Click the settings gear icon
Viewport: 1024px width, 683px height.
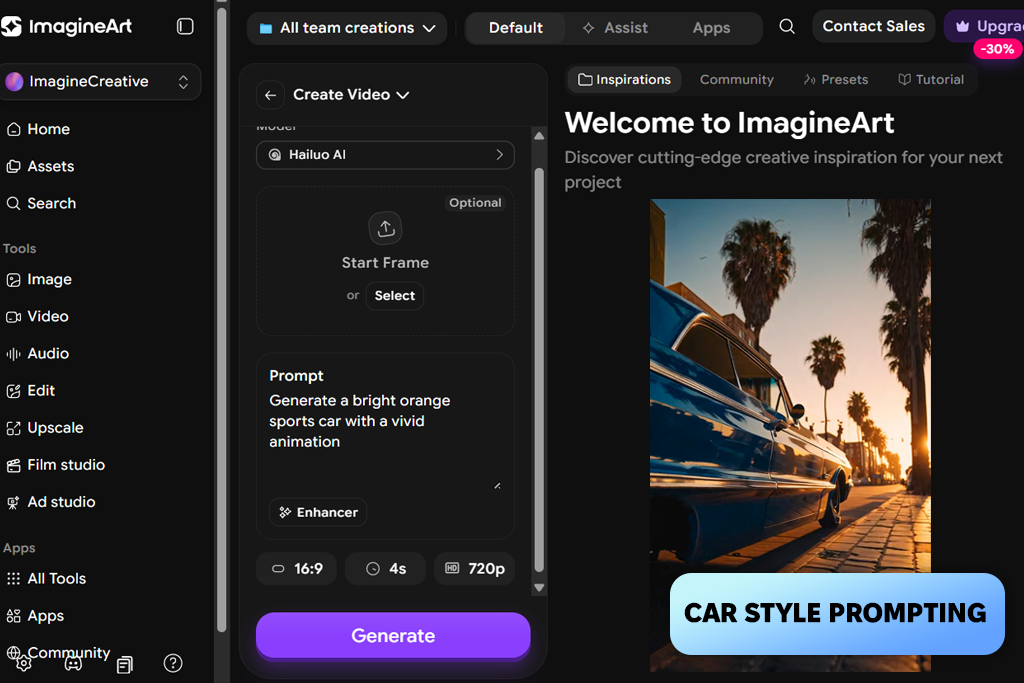(x=24, y=663)
